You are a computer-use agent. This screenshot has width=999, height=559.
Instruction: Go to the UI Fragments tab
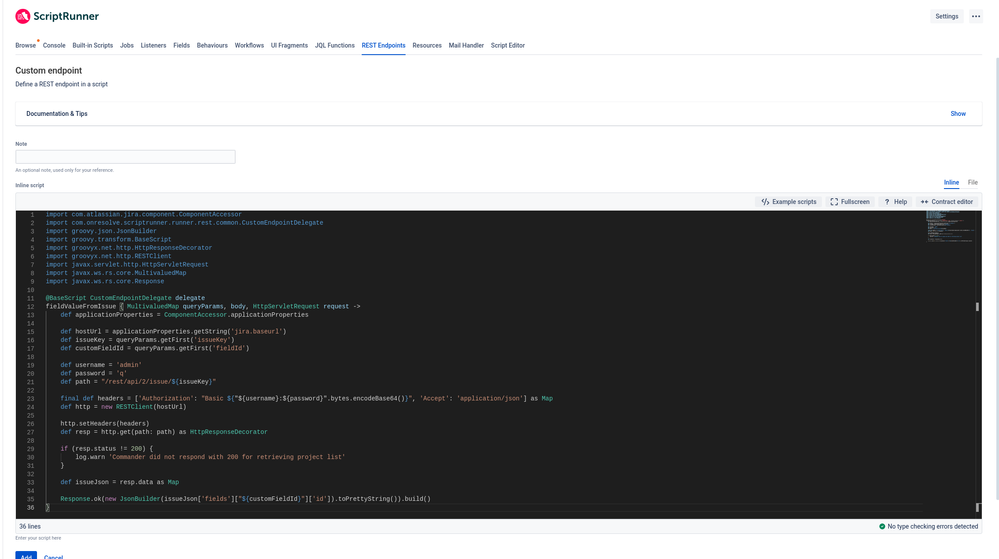(x=289, y=45)
